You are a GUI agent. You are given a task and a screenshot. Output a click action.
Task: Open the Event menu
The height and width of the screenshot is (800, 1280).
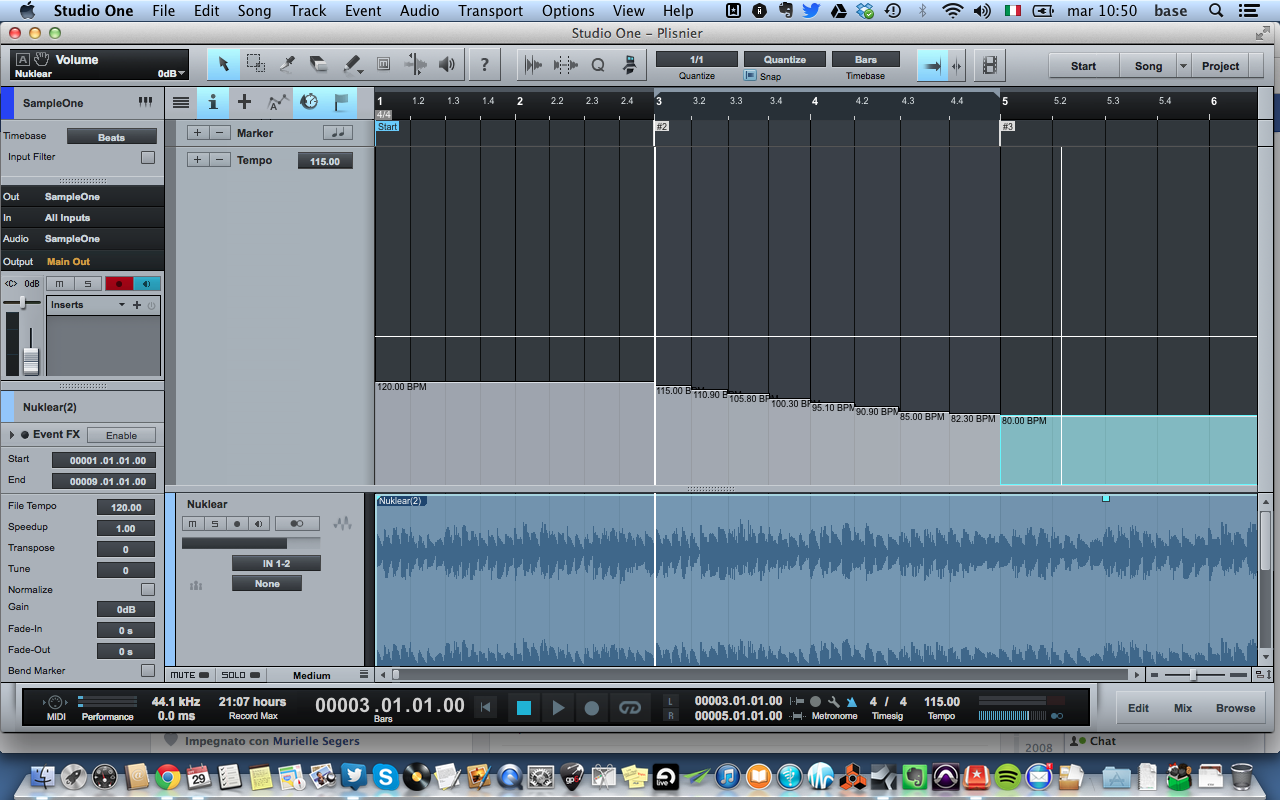coord(363,11)
